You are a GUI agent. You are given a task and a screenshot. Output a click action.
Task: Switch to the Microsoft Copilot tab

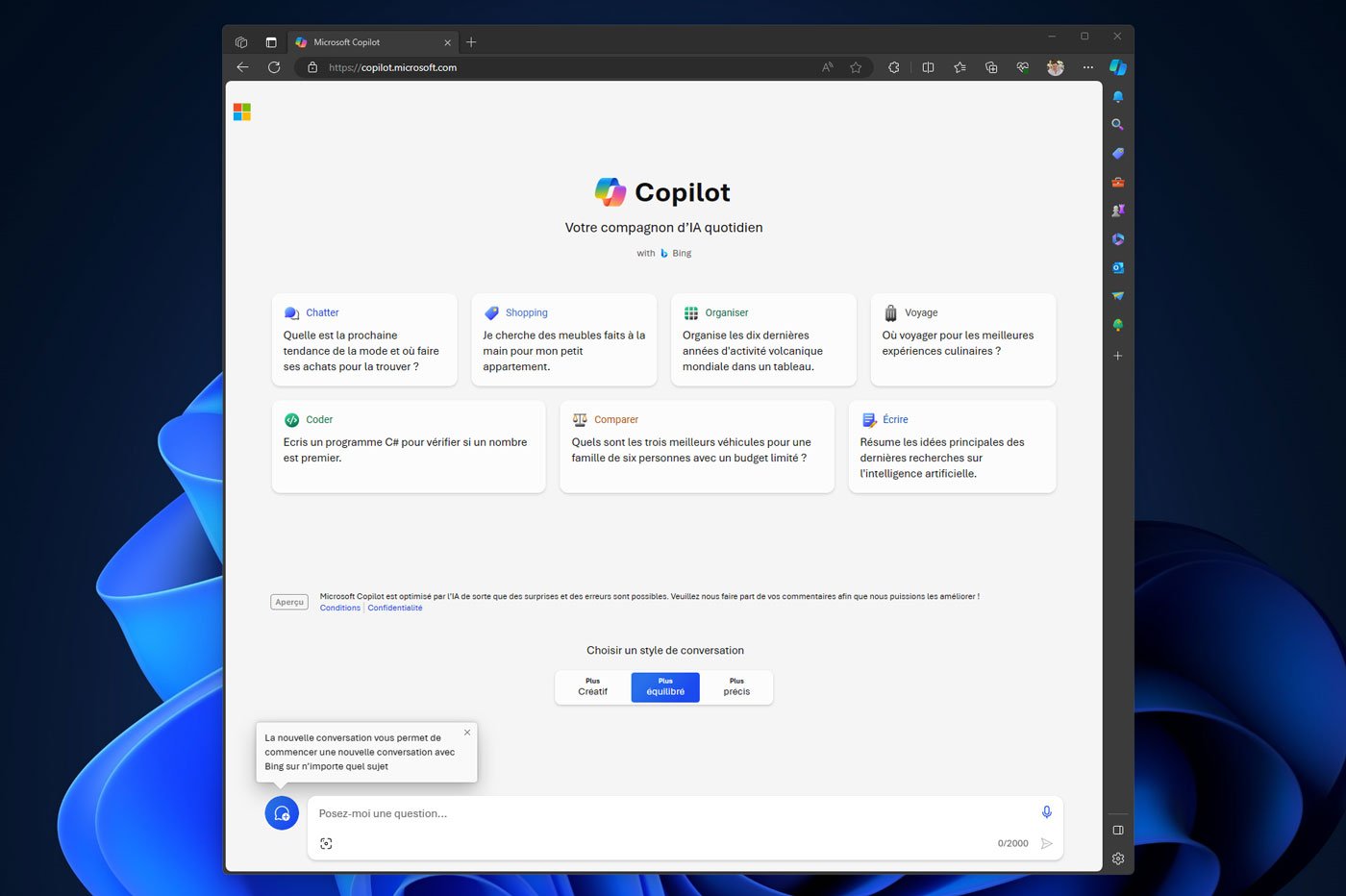[371, 42]
